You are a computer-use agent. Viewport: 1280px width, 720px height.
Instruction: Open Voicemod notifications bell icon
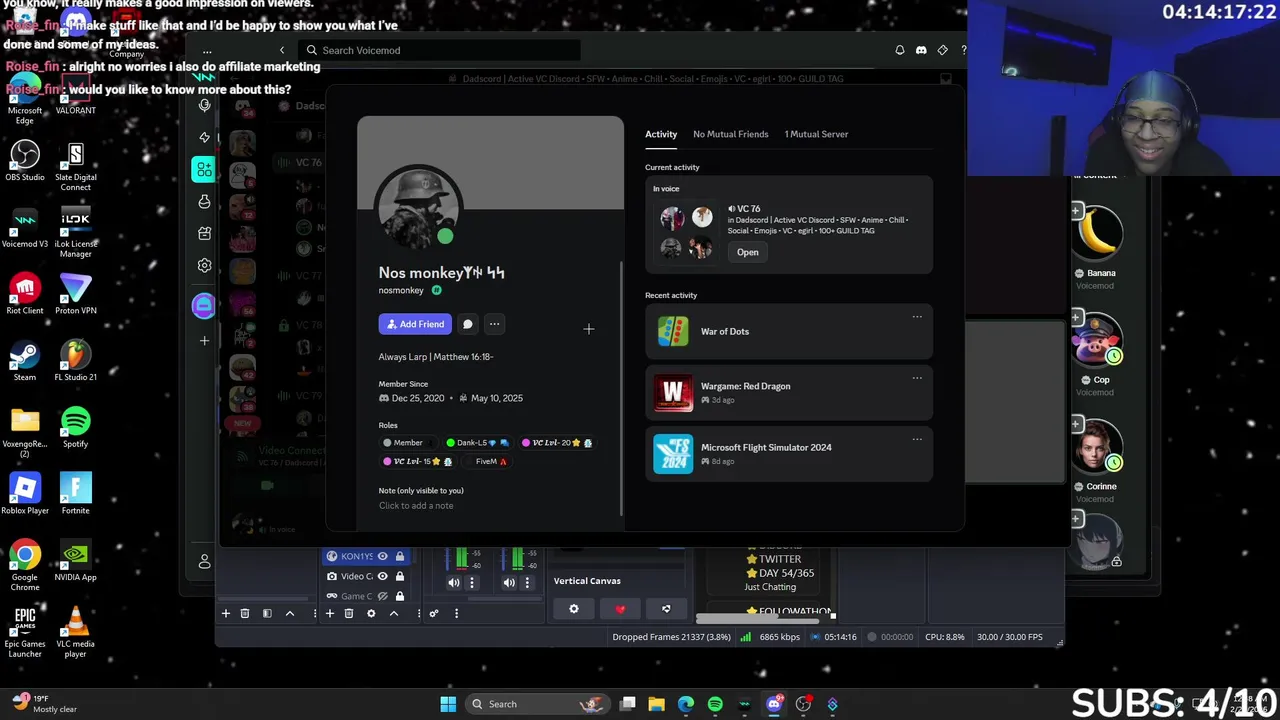[899, 50]
